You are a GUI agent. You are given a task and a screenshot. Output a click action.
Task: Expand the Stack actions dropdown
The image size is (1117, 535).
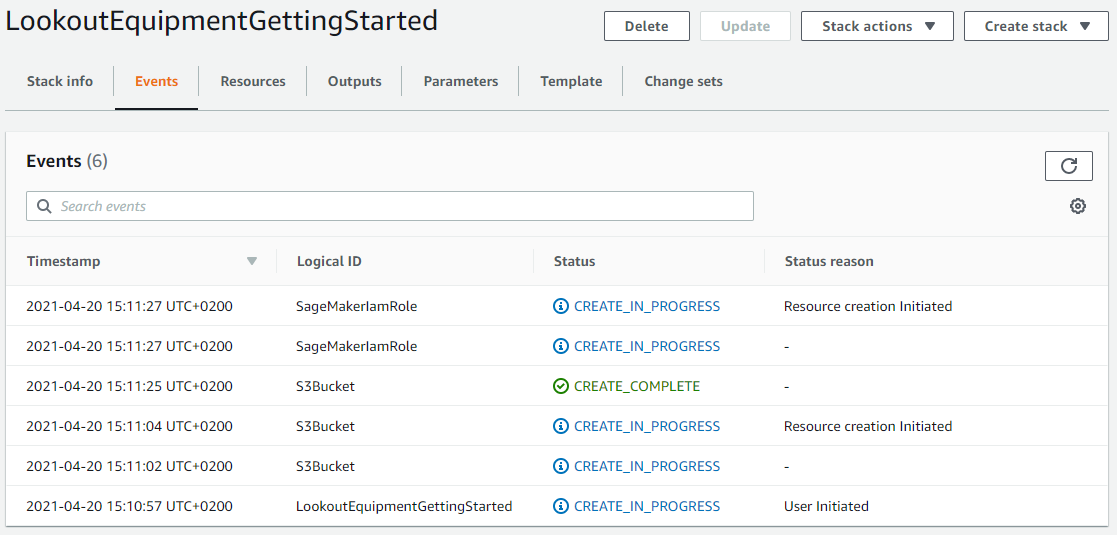pos(877,26)
